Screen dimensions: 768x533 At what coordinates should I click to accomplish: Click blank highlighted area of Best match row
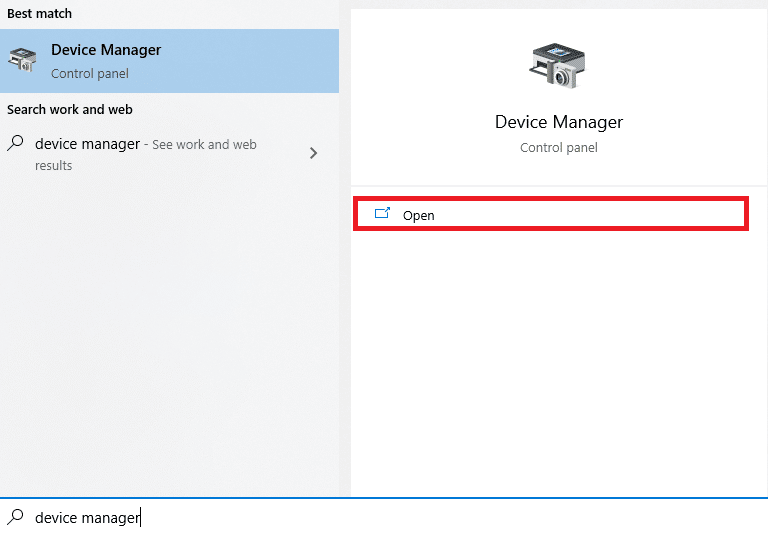tap(250, 60)
